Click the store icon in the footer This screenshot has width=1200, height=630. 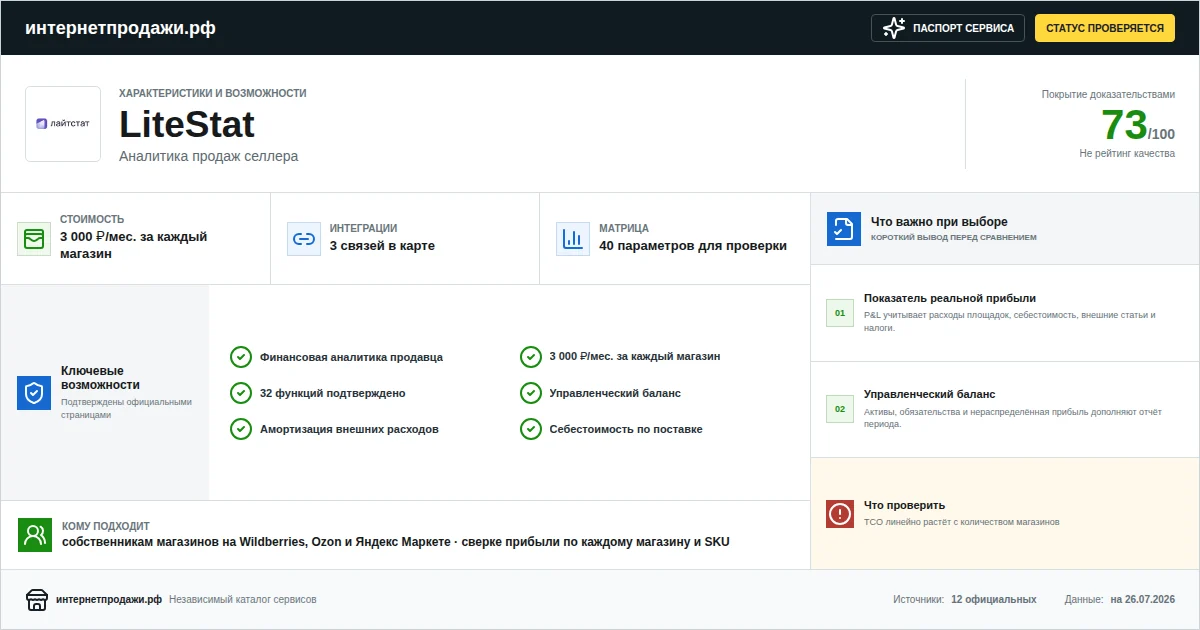[36, 600]
